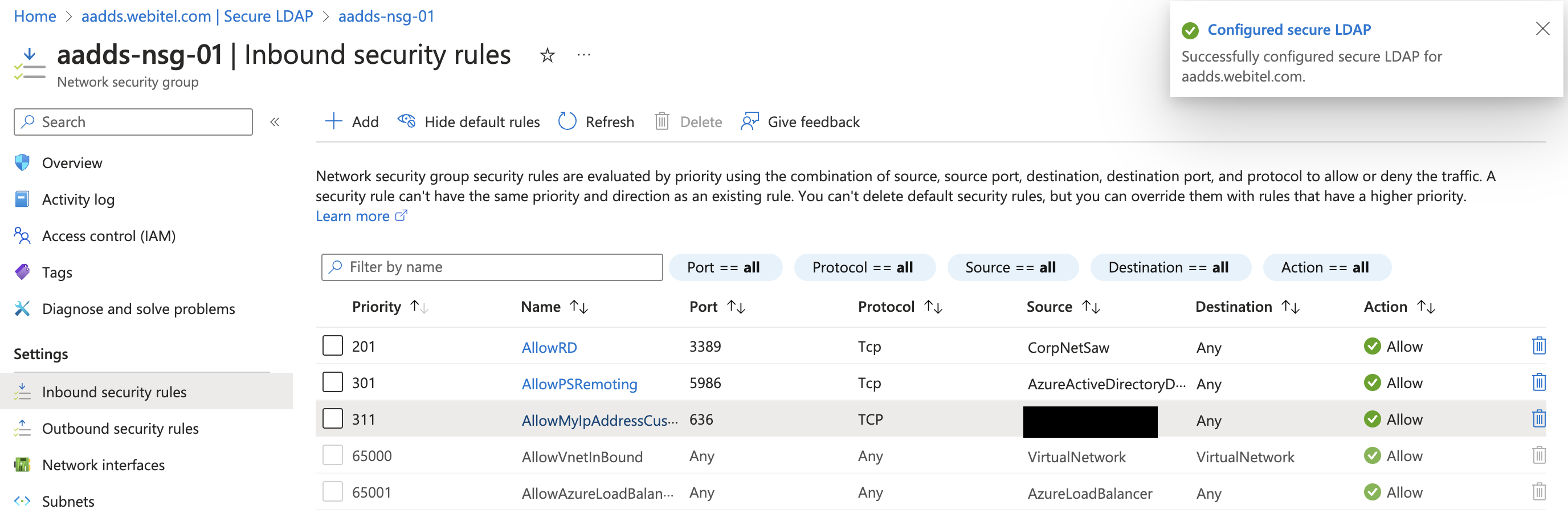
Task: Open the AllowPSRemoting rule
Action: (x=579, y=384)
